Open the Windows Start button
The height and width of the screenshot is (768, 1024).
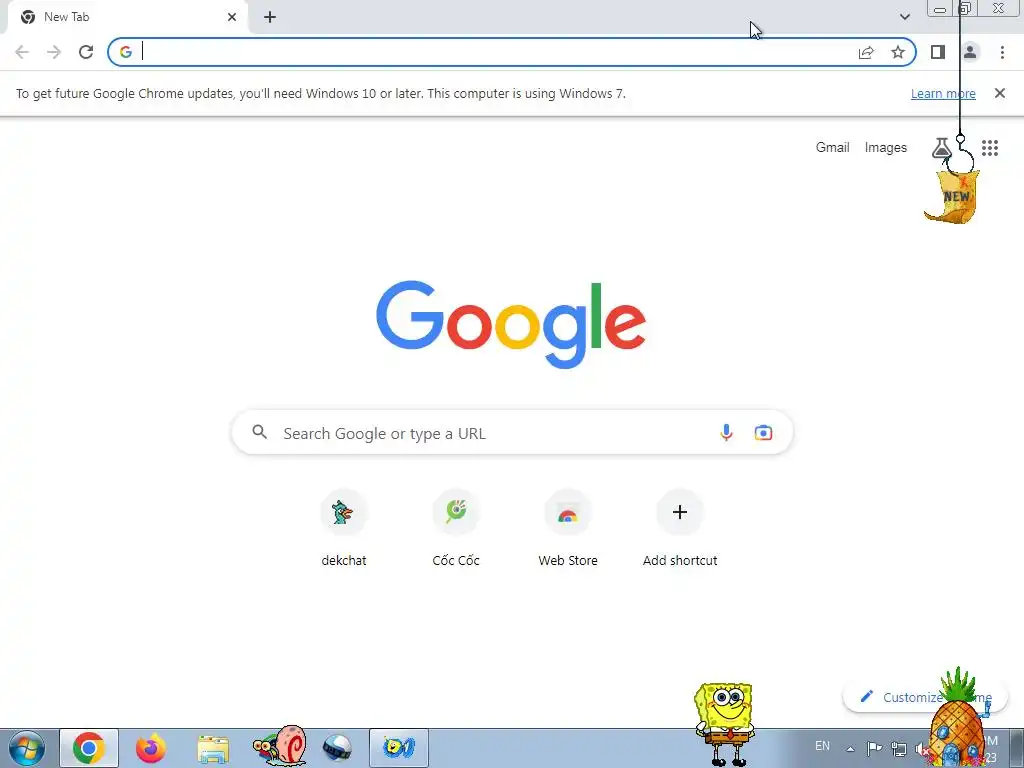[x=26, y=748]
